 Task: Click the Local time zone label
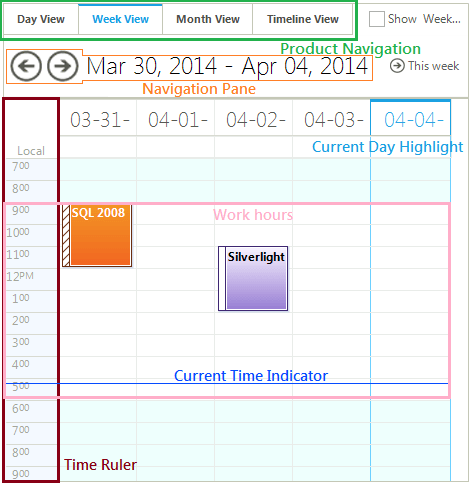click(x=31, y=151)
